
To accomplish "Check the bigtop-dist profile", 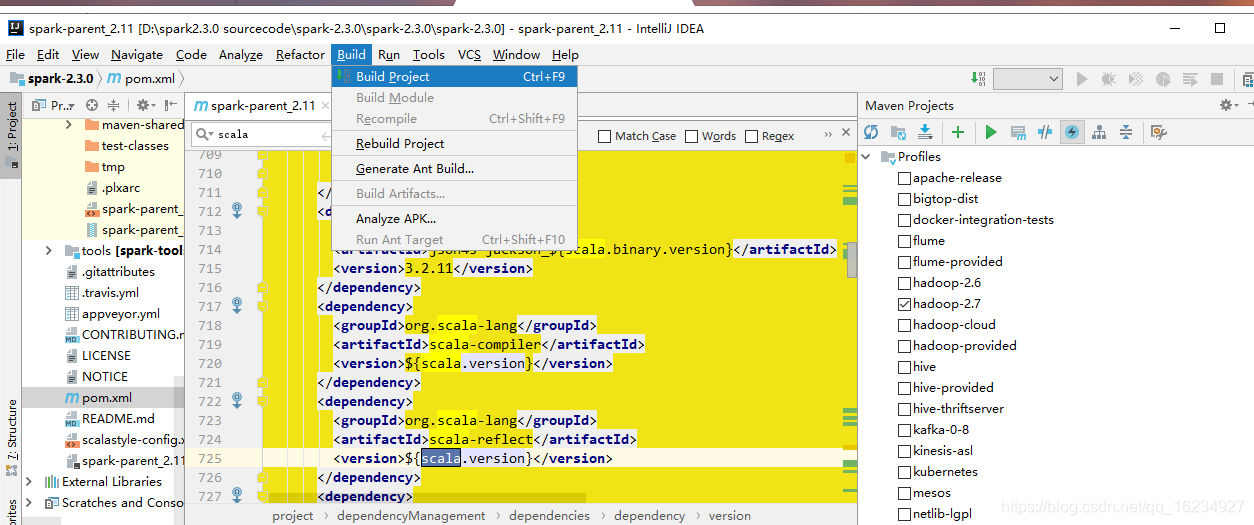I will pyautogui.click(x=904, y=199).
